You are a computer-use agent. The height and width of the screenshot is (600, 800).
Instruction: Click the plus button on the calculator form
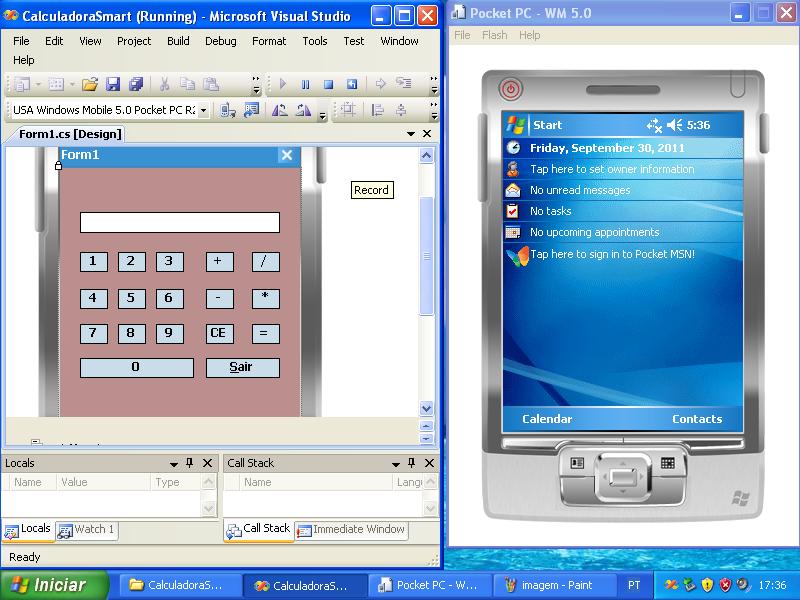click(x=219, y=261)
